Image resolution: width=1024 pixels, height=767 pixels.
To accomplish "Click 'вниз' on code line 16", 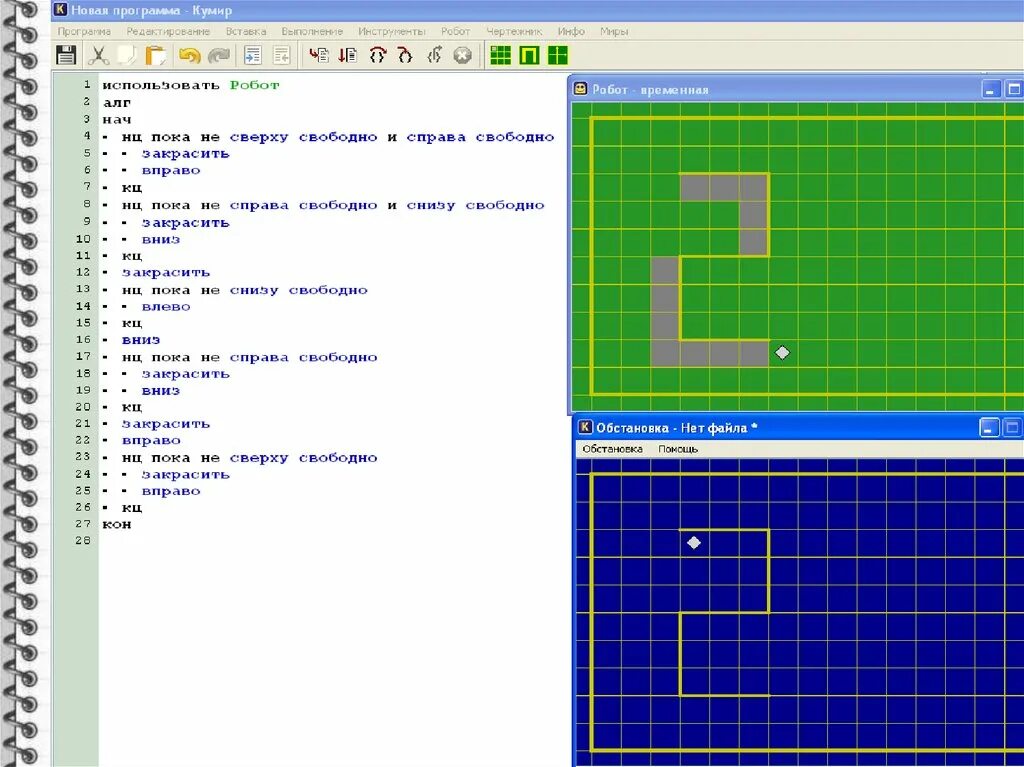I will tap(141, 340).
